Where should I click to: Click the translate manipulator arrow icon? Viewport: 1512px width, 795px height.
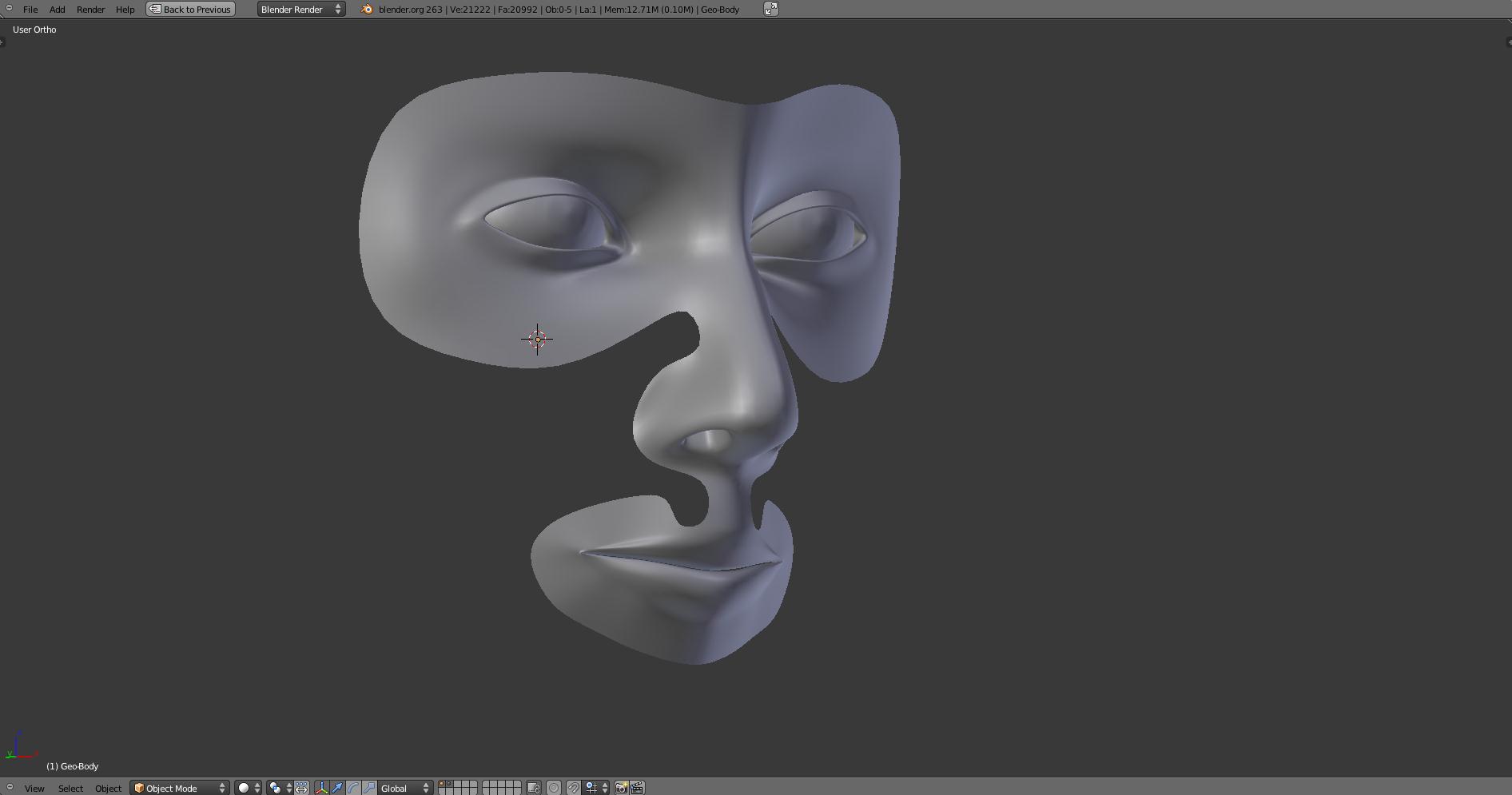click(x=337, y=788)
